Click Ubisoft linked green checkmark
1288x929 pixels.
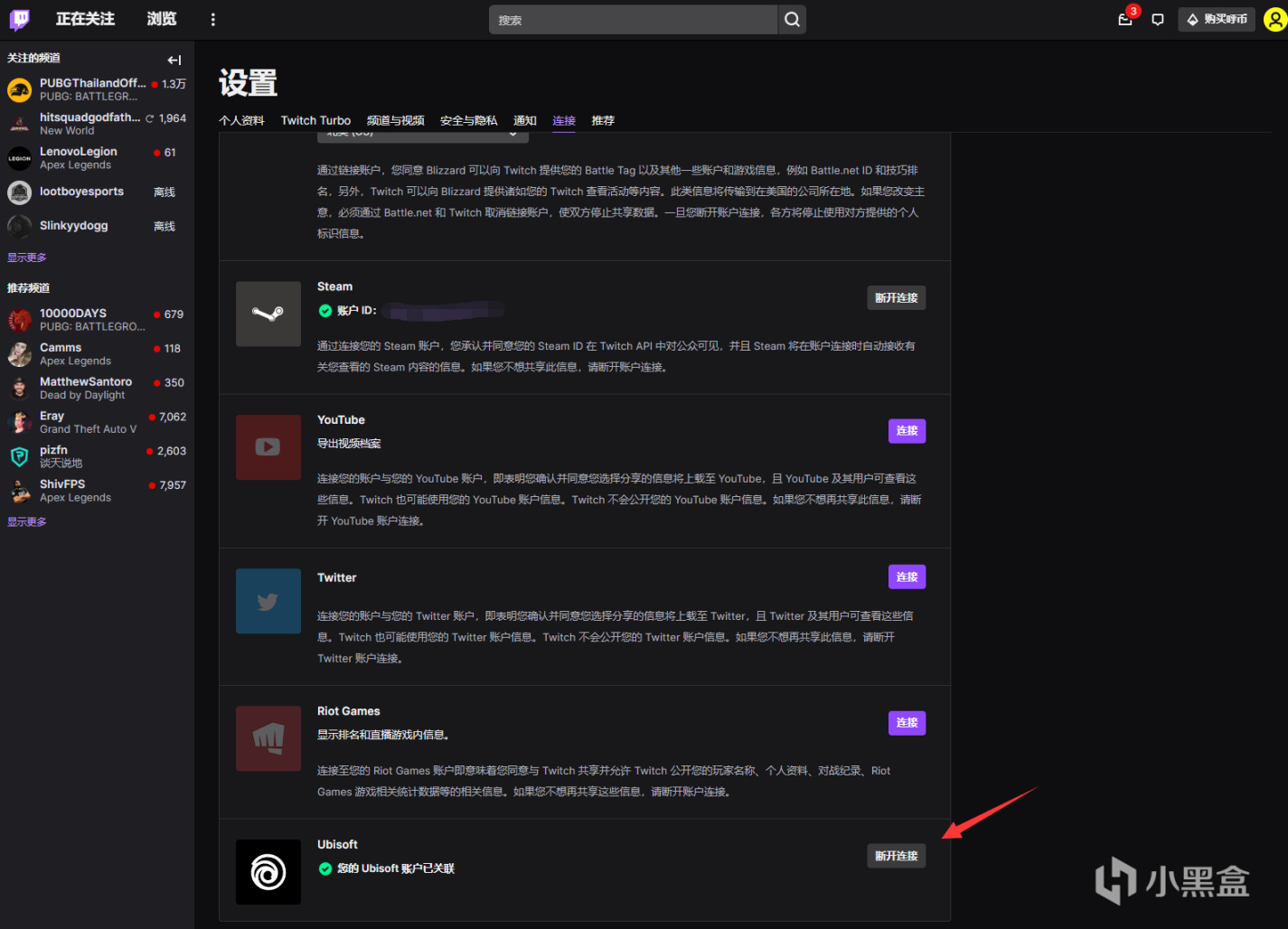(325, 868)
